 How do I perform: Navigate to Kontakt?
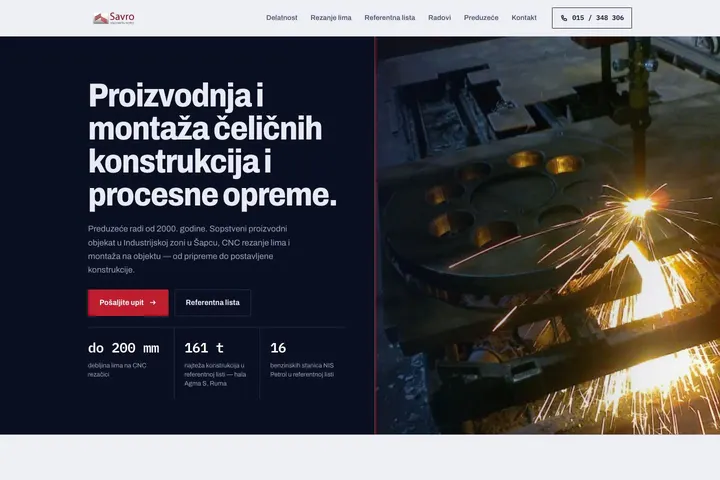pyautogui.click(x=524, y=18)
